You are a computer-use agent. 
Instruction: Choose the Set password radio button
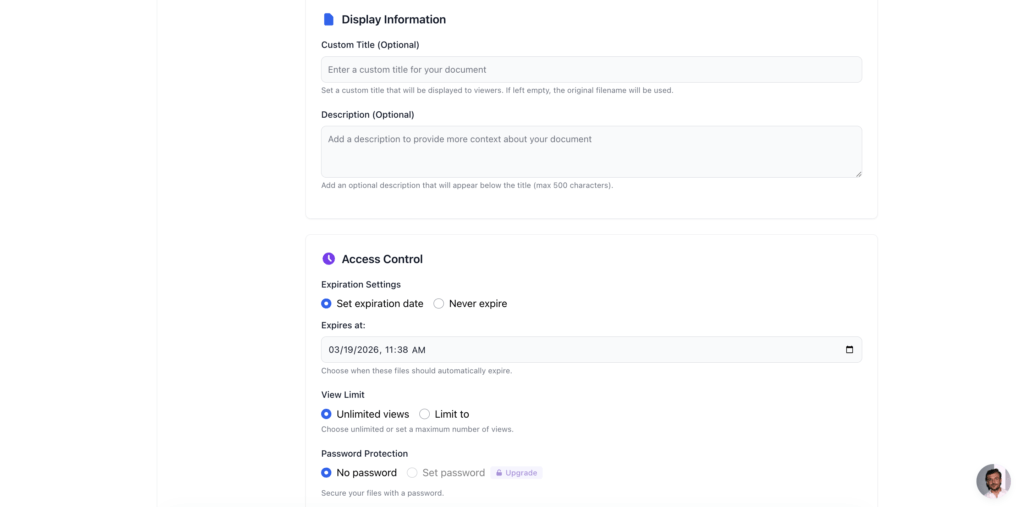pos(412,473)
